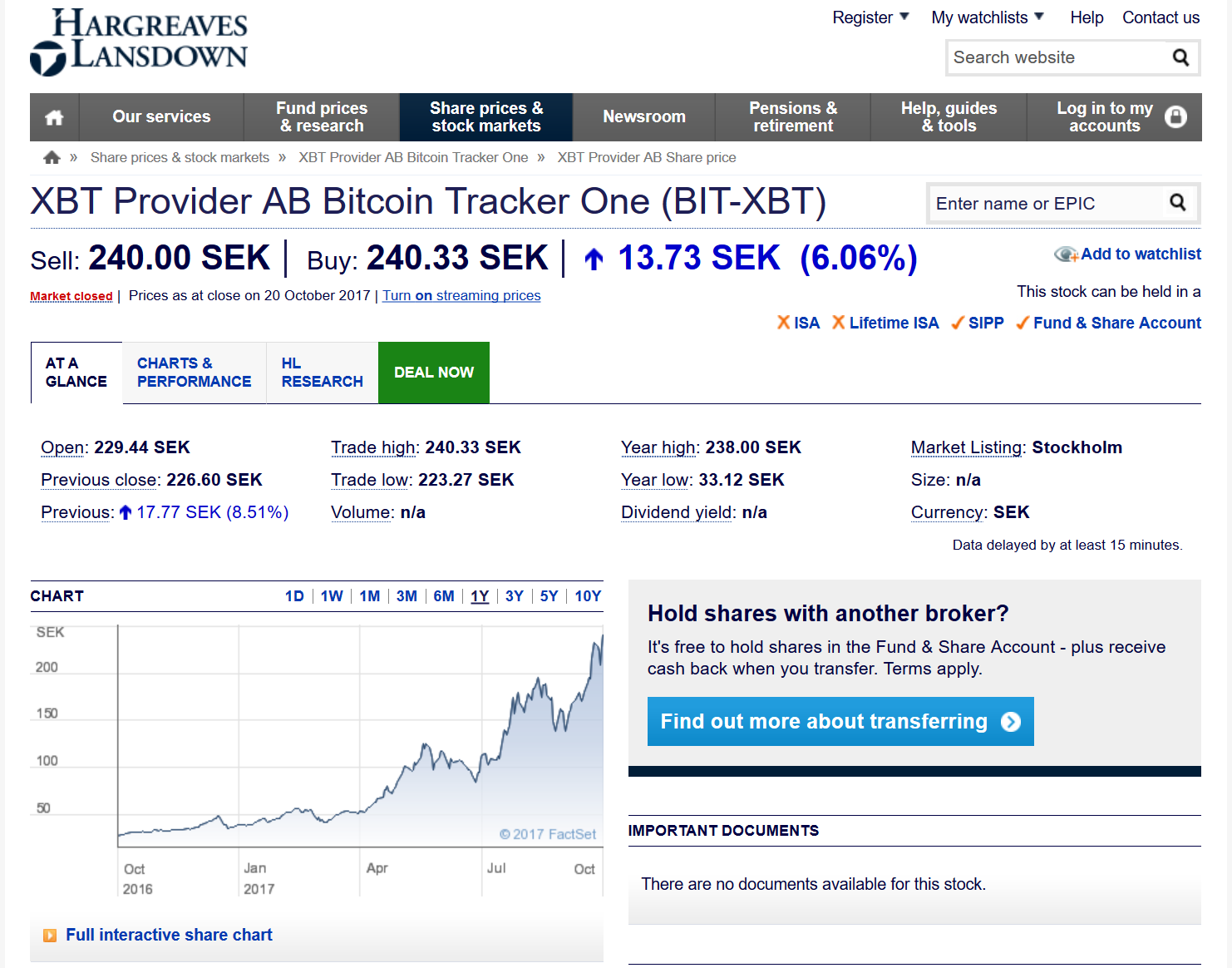Open Share prices & stock markets menu
1232x968 pixels.
coord(486,117)
